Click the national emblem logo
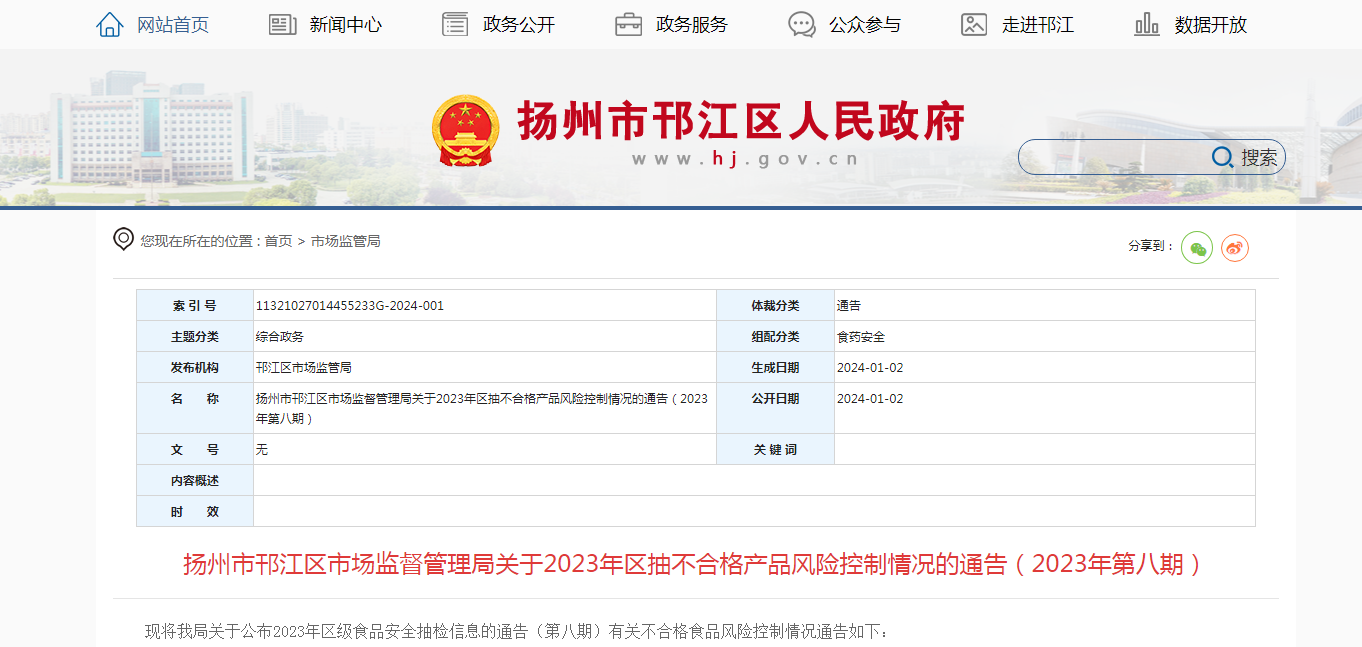 [465, 131]
